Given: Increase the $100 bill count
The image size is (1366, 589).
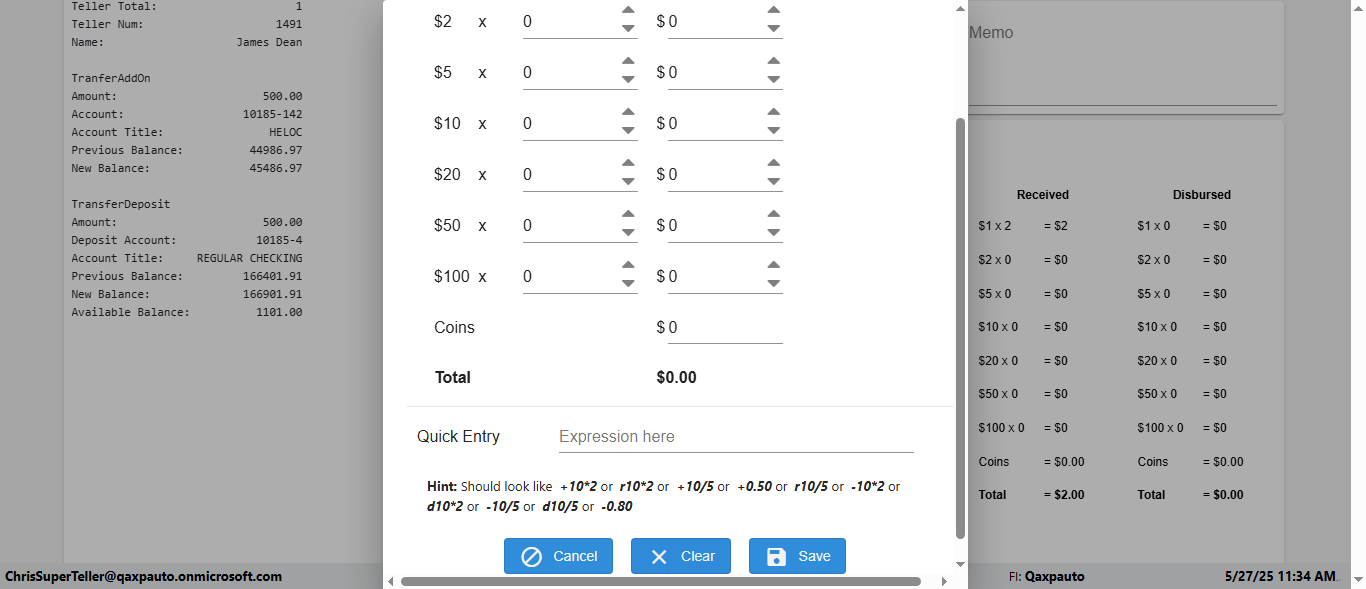Looking at the screenshot, I should click(628, 266).
